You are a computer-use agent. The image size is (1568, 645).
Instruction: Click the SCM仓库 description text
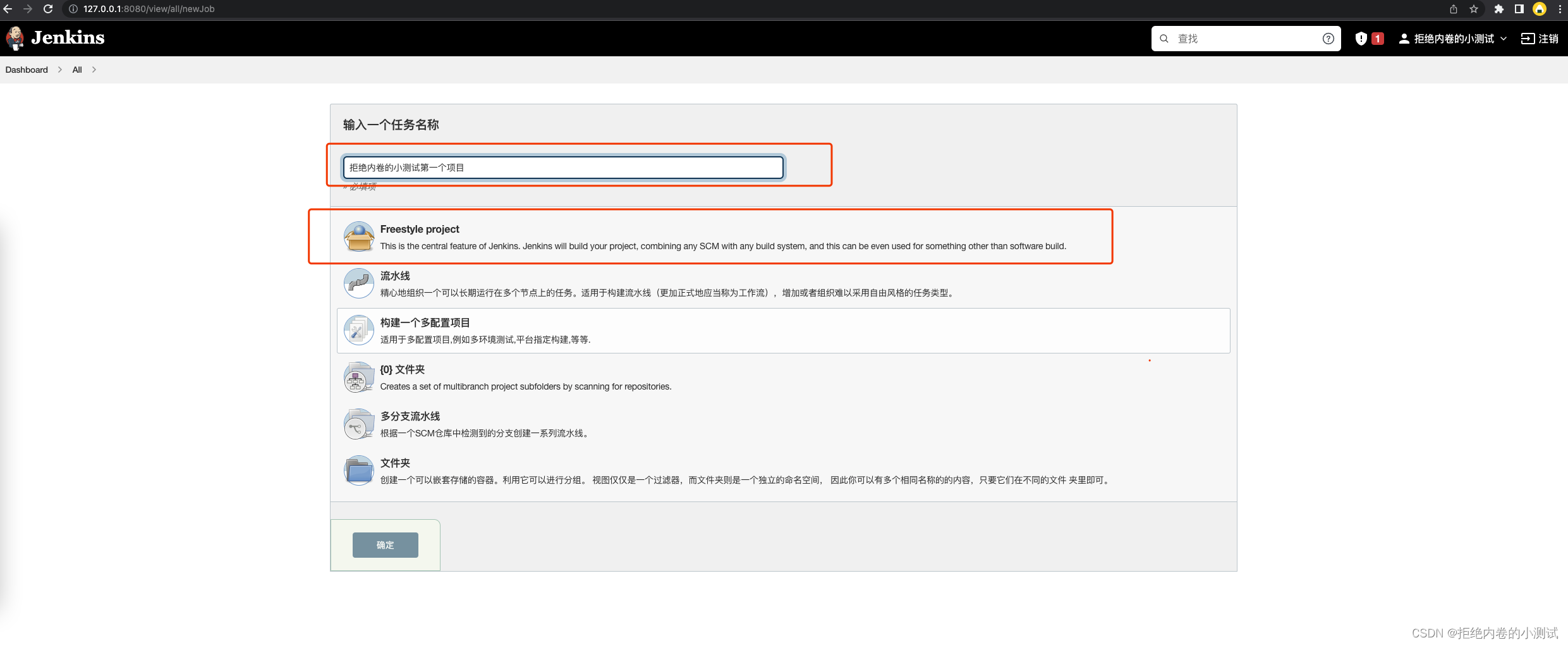(485, 433)
